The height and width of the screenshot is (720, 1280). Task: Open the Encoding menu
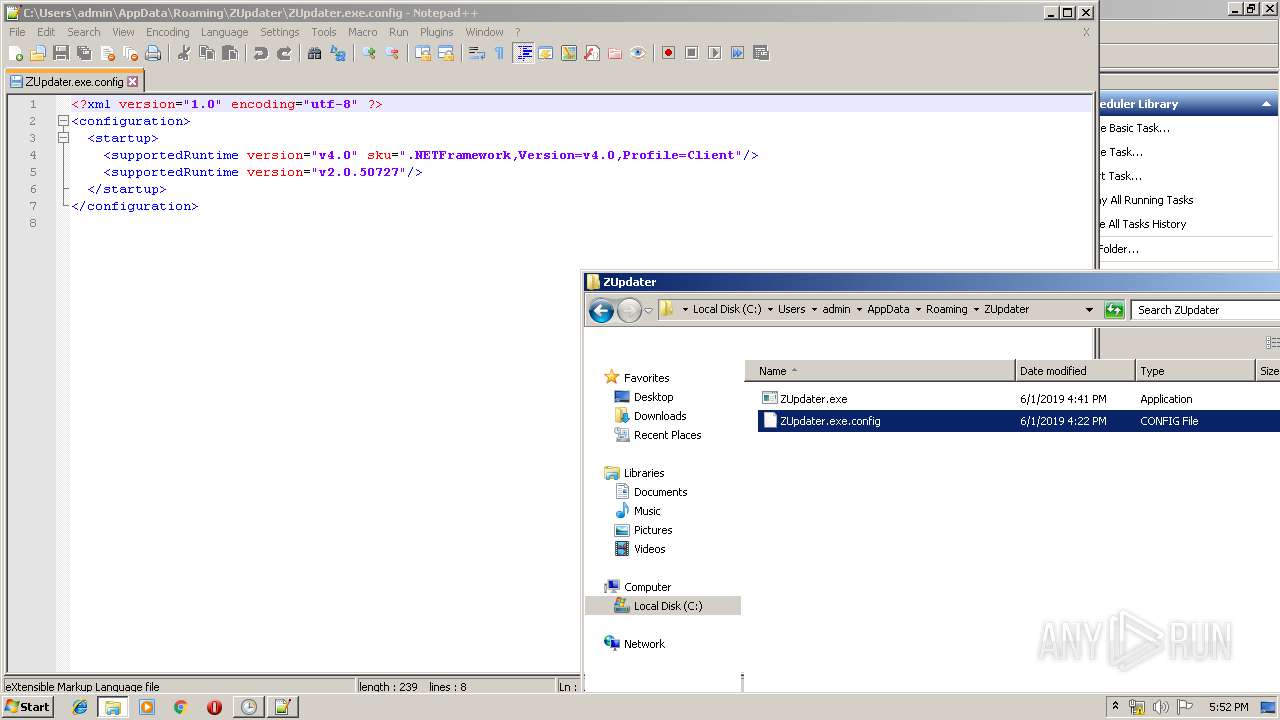(167, 32)
